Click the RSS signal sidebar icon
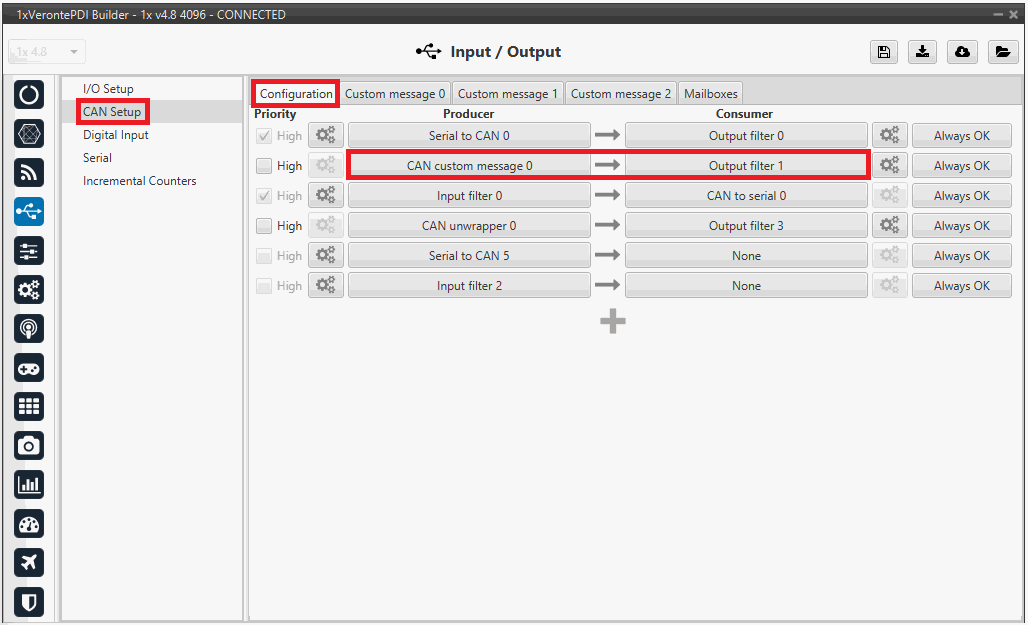The image size is (1028, 625). tap(29, 173)
